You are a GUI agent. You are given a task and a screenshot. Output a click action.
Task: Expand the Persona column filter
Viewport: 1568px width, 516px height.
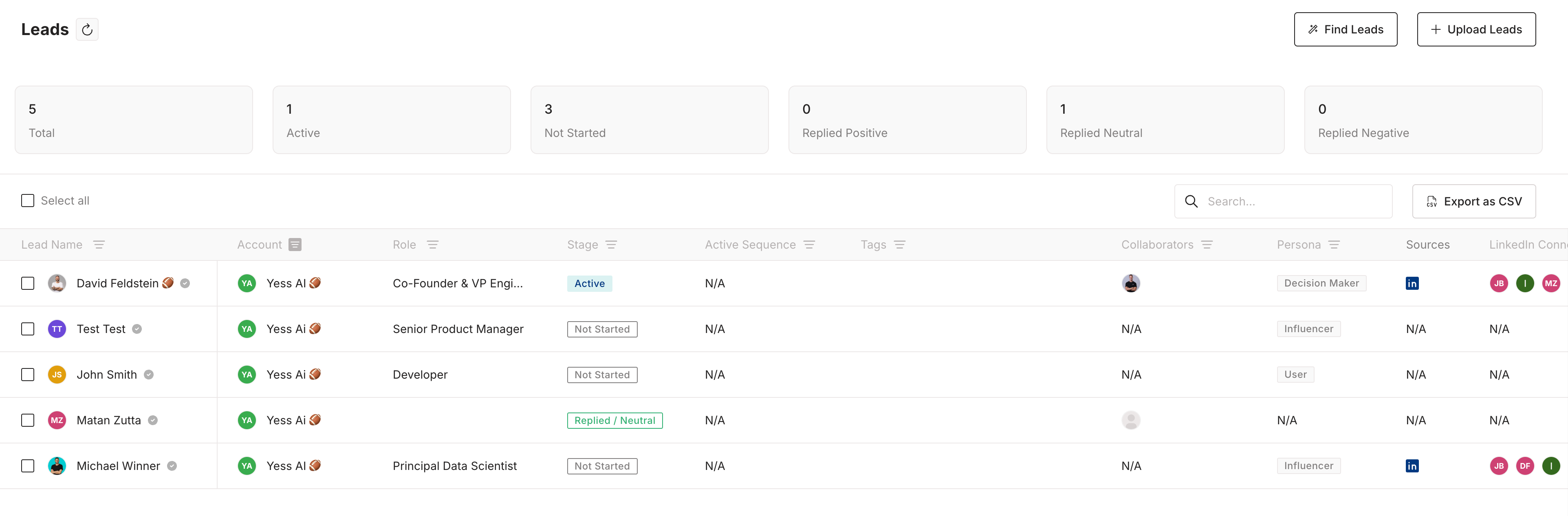click(1334, 245)
